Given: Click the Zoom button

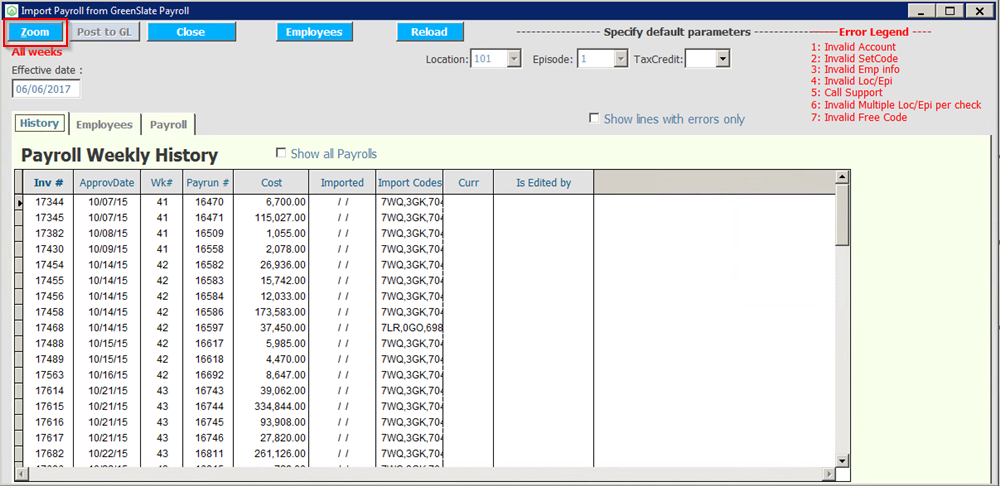Looking at the screenshot, I should (x=35, y=32).
